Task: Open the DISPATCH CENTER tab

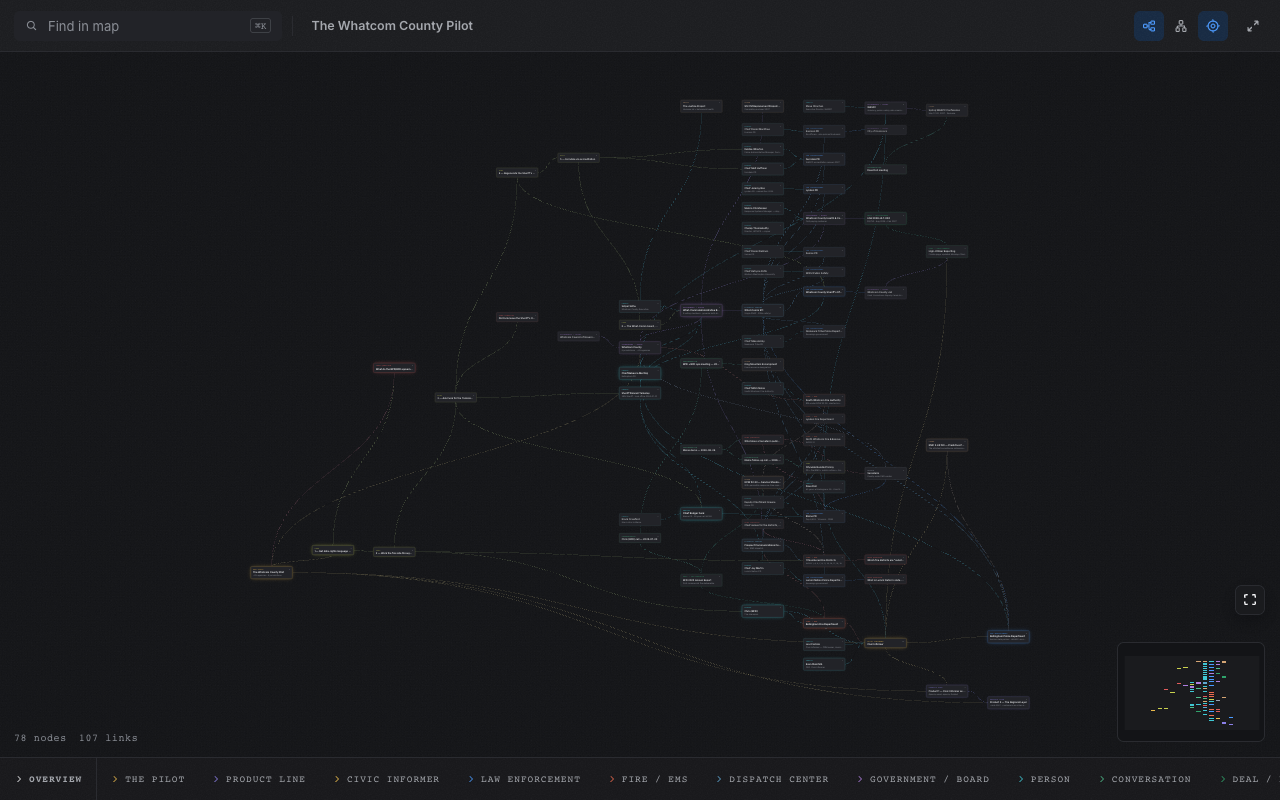Action: click(772, 779)
